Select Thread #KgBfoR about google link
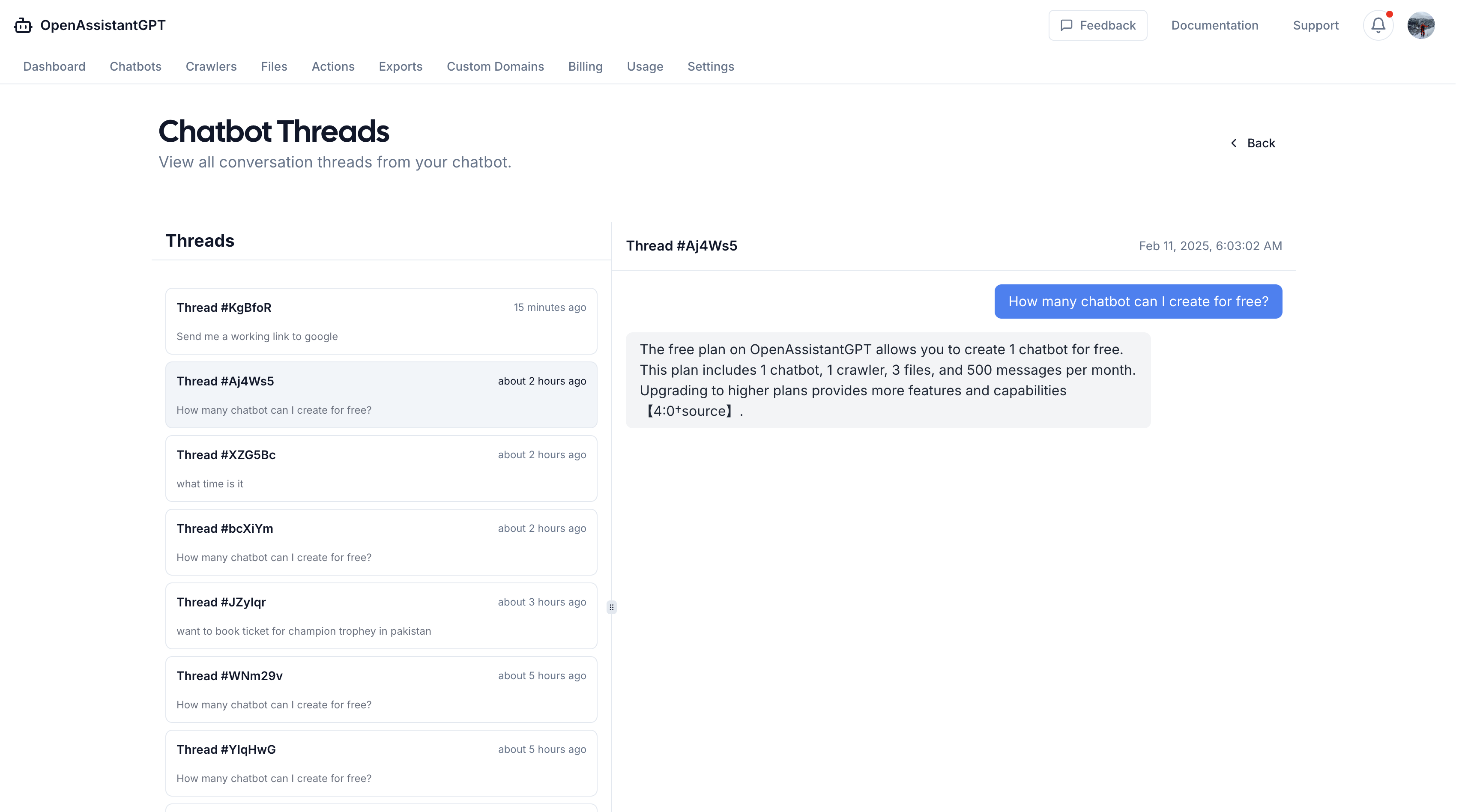This screenshot has width=1459, height=812. pos(381,321)
